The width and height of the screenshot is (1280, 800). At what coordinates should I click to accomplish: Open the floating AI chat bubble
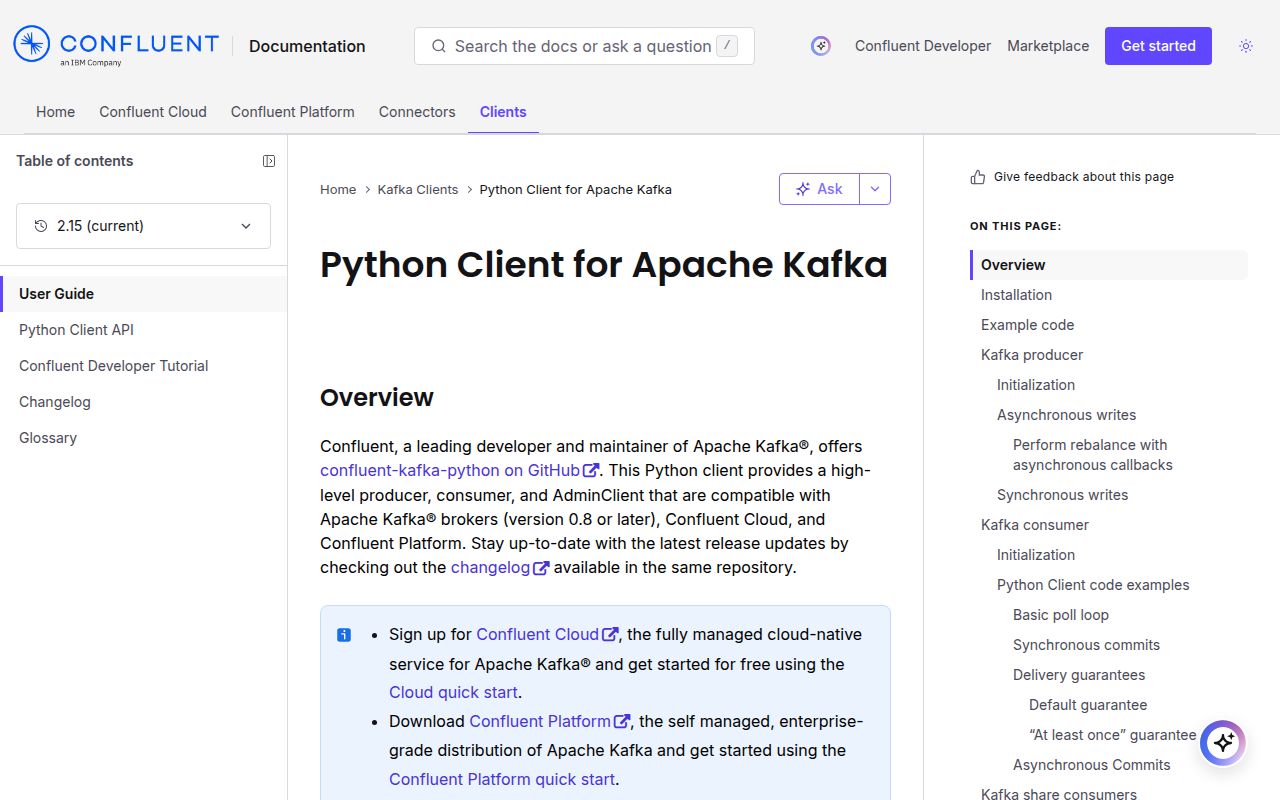tap(1223, 743)
